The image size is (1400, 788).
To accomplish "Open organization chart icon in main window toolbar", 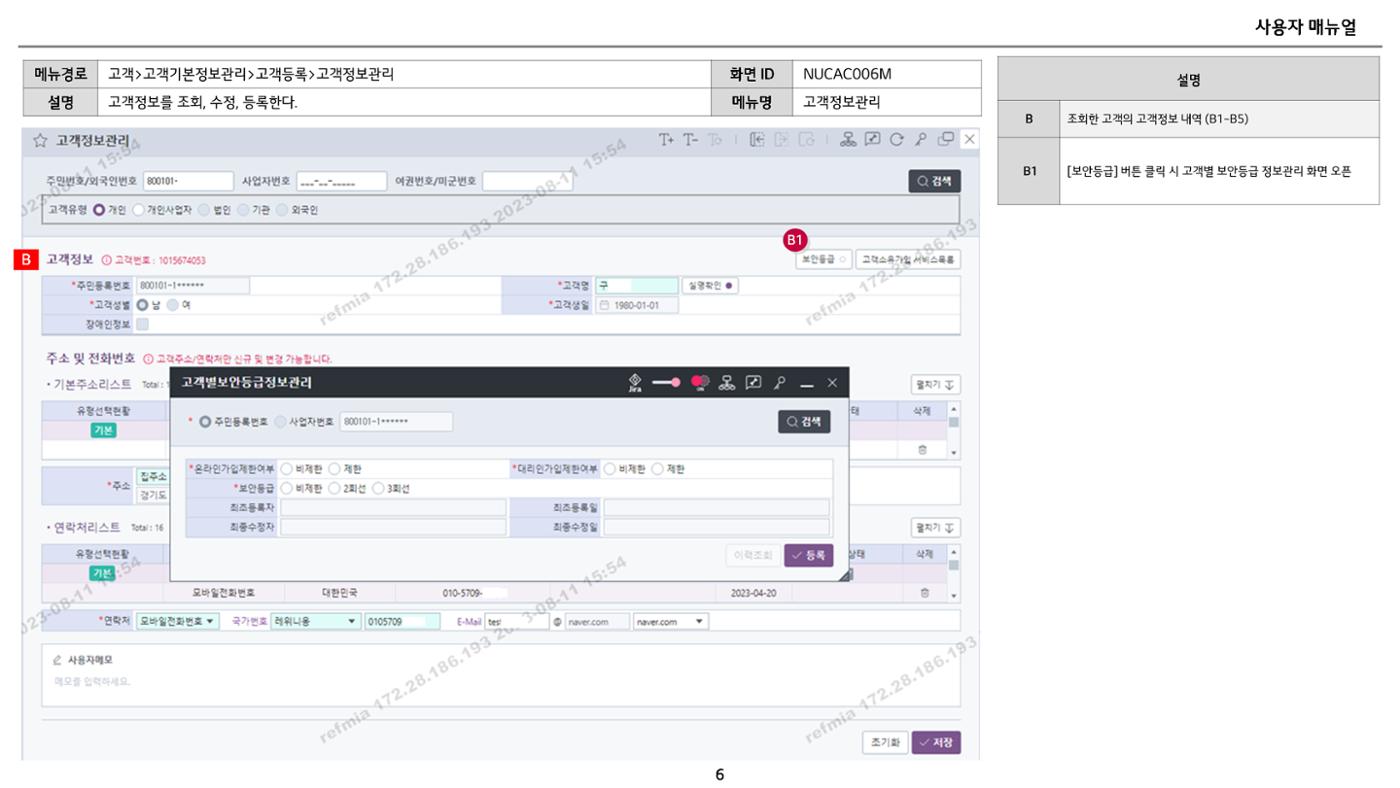I will (x=848, y=140).
